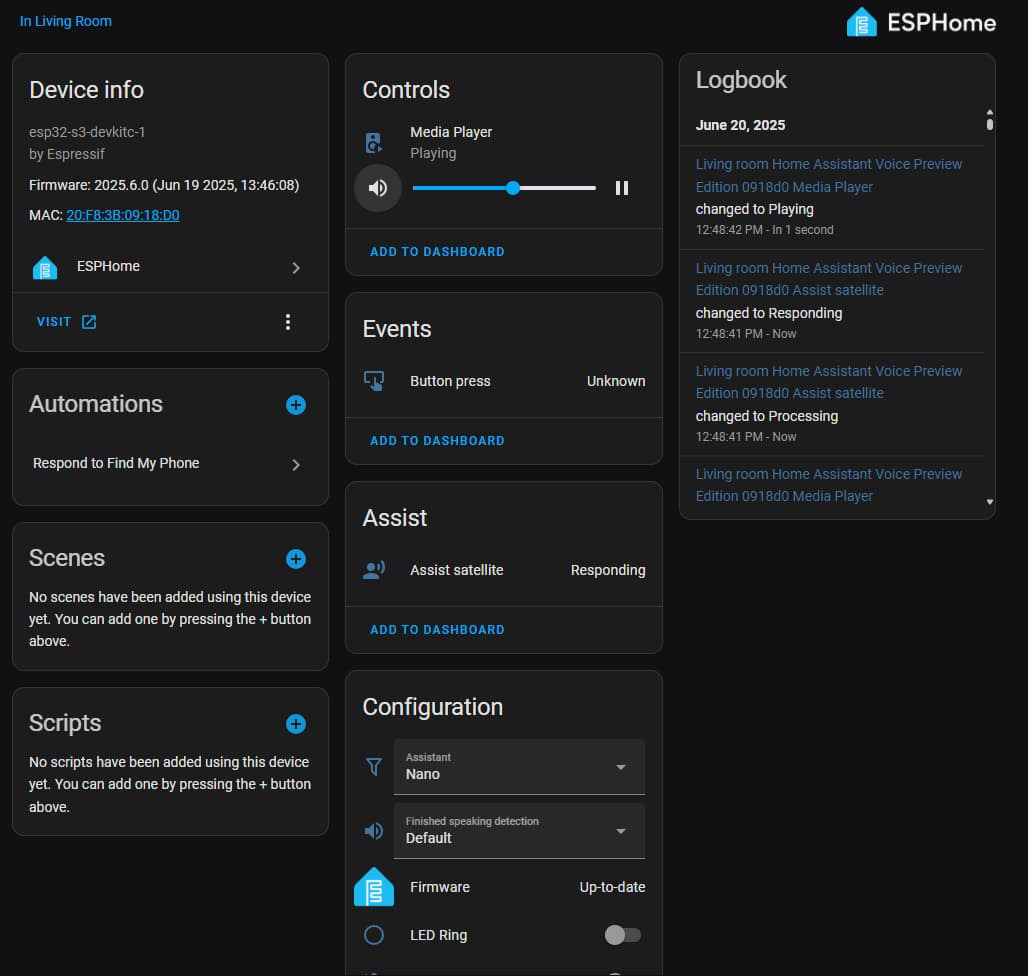Screen dimensions: 1028x976
Task: Click the Firmware entity name in Configuration
Action: [440, 887]
